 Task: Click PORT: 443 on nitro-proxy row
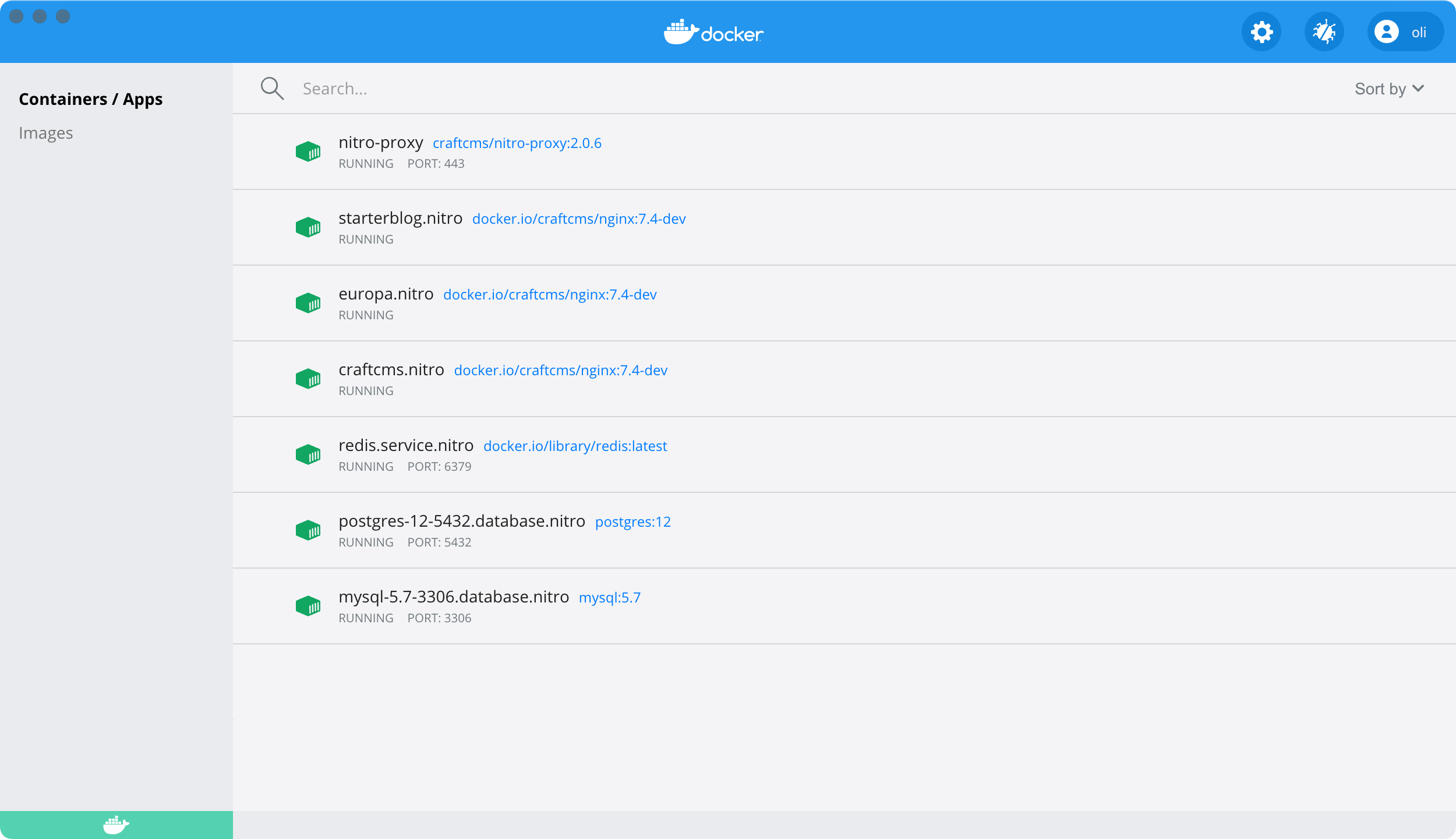[436, 164]
